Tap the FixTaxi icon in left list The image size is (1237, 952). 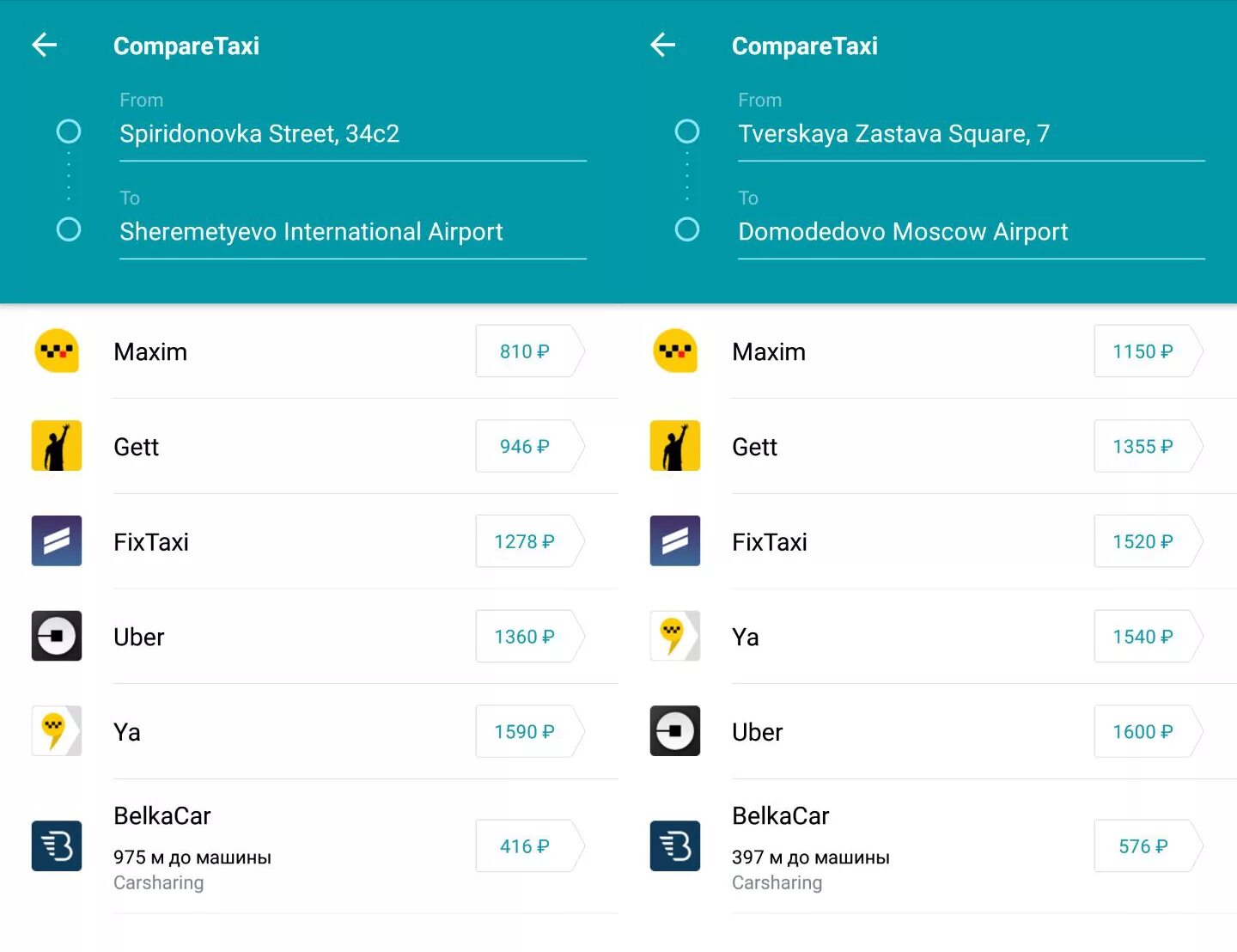pos(57,541)
